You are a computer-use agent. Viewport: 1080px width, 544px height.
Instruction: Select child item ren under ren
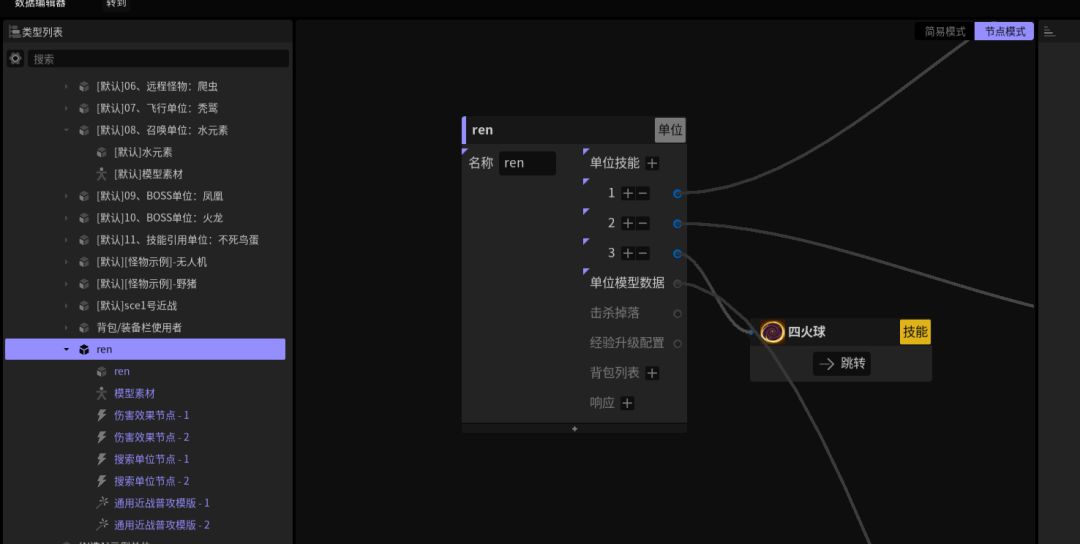click(x=122, y=372)
